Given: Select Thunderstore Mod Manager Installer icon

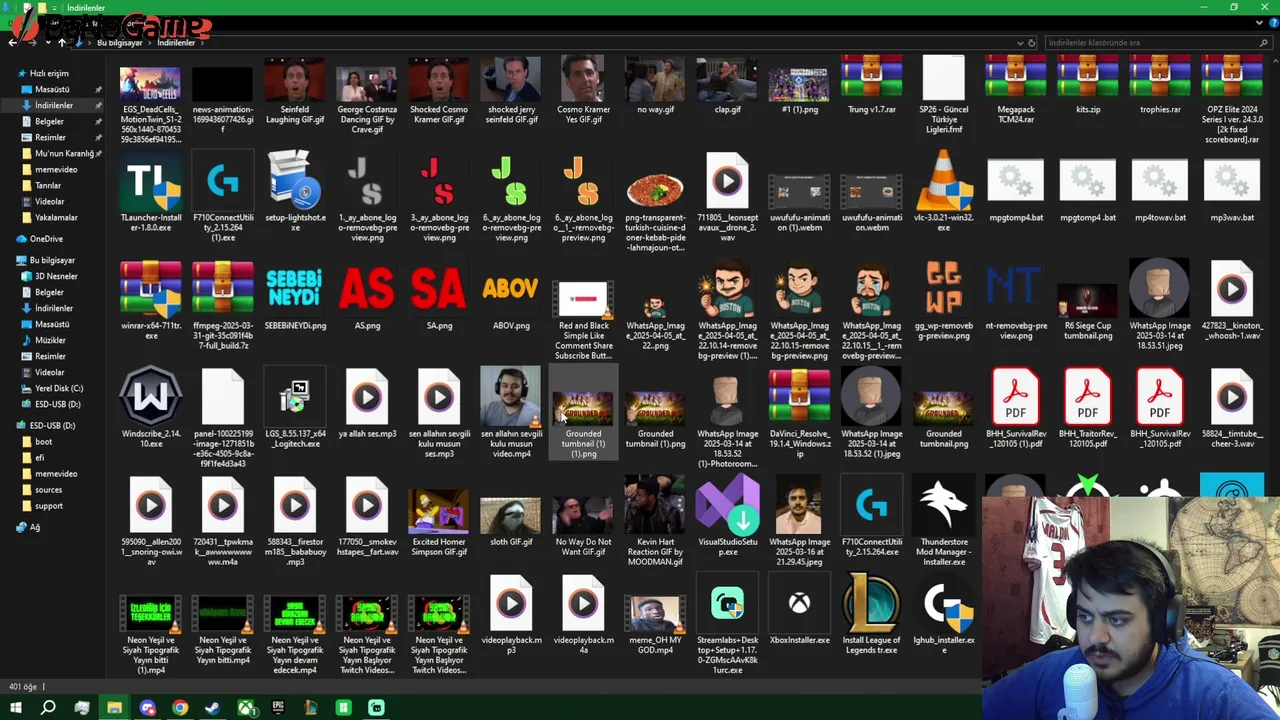Looking at the screenshot, I should point(943,505).
